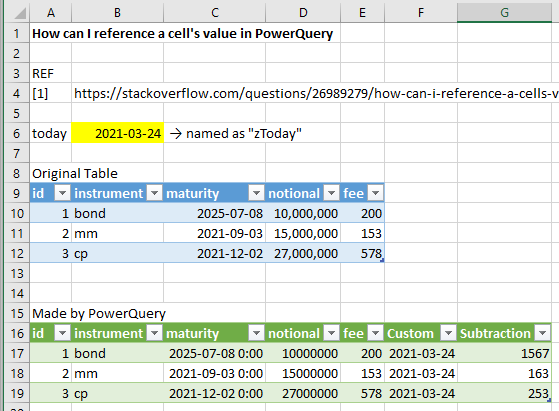Select the 'REF' cell
The image size is (559, 411).
tap(51, 73)
